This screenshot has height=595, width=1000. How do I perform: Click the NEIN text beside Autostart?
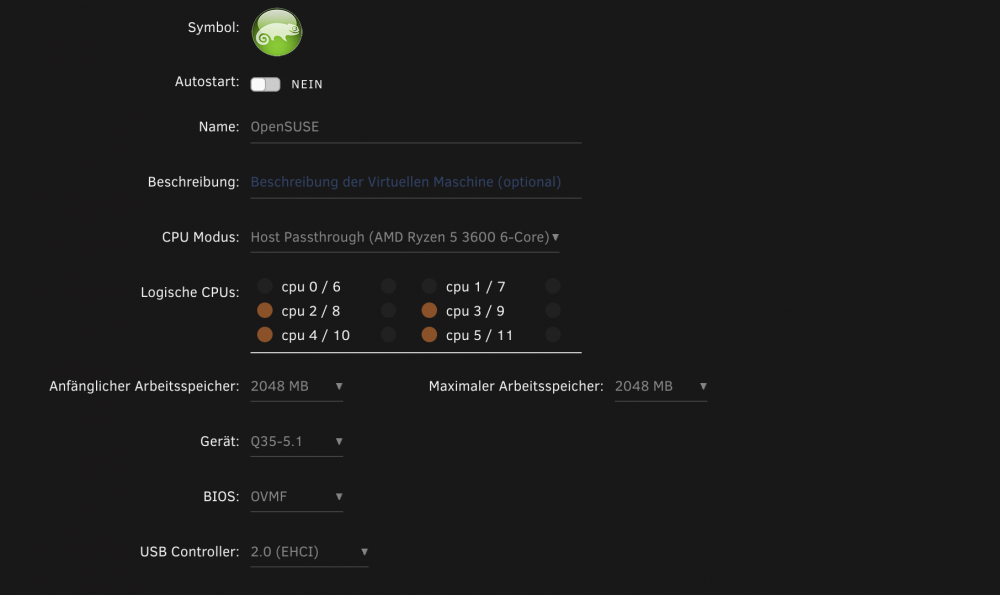click(x=307, y=84)
